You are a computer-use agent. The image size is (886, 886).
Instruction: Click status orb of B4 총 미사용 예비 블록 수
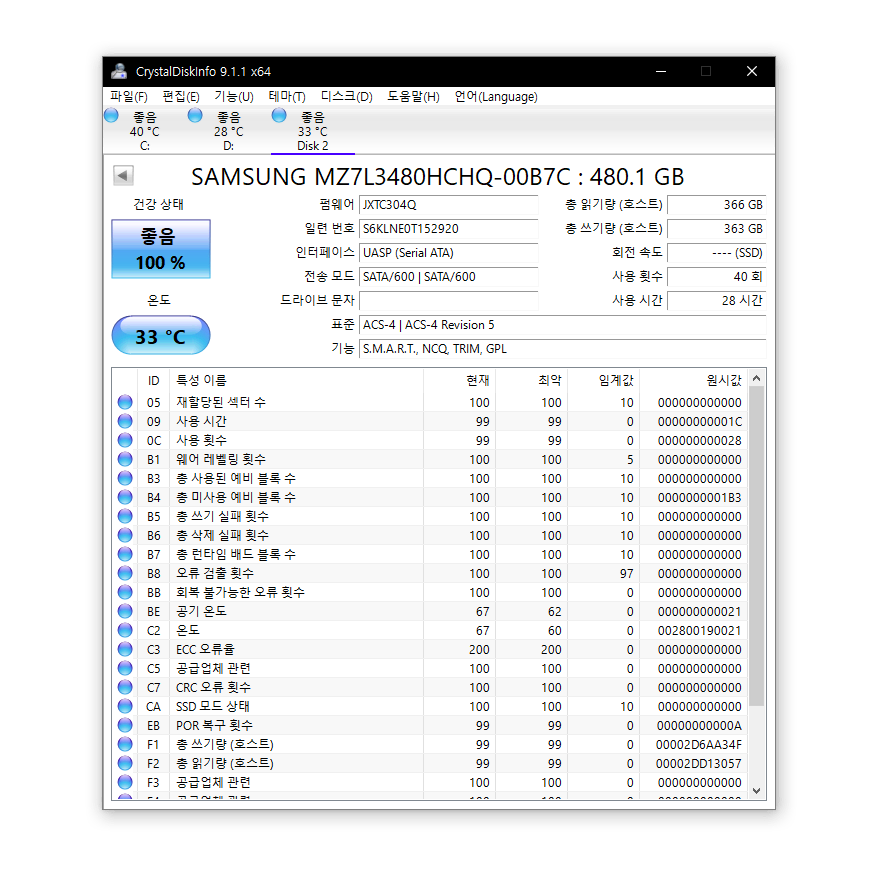tap(125, 497)
